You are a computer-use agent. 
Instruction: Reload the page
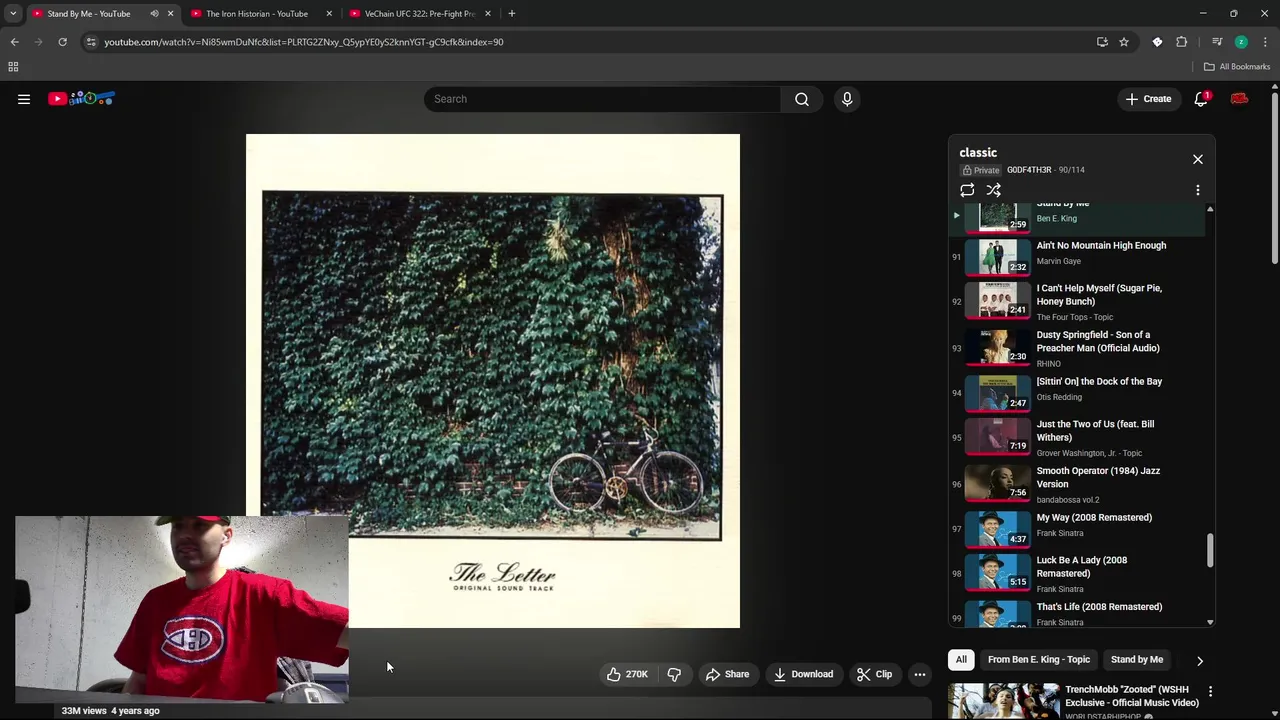[62, 42]
